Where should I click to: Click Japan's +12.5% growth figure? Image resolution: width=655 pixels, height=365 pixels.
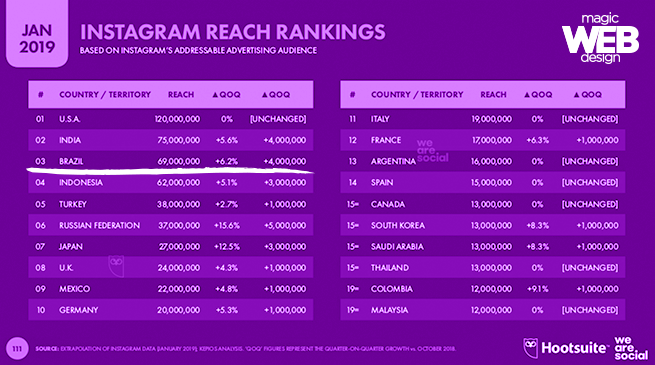tap(227, 247)
